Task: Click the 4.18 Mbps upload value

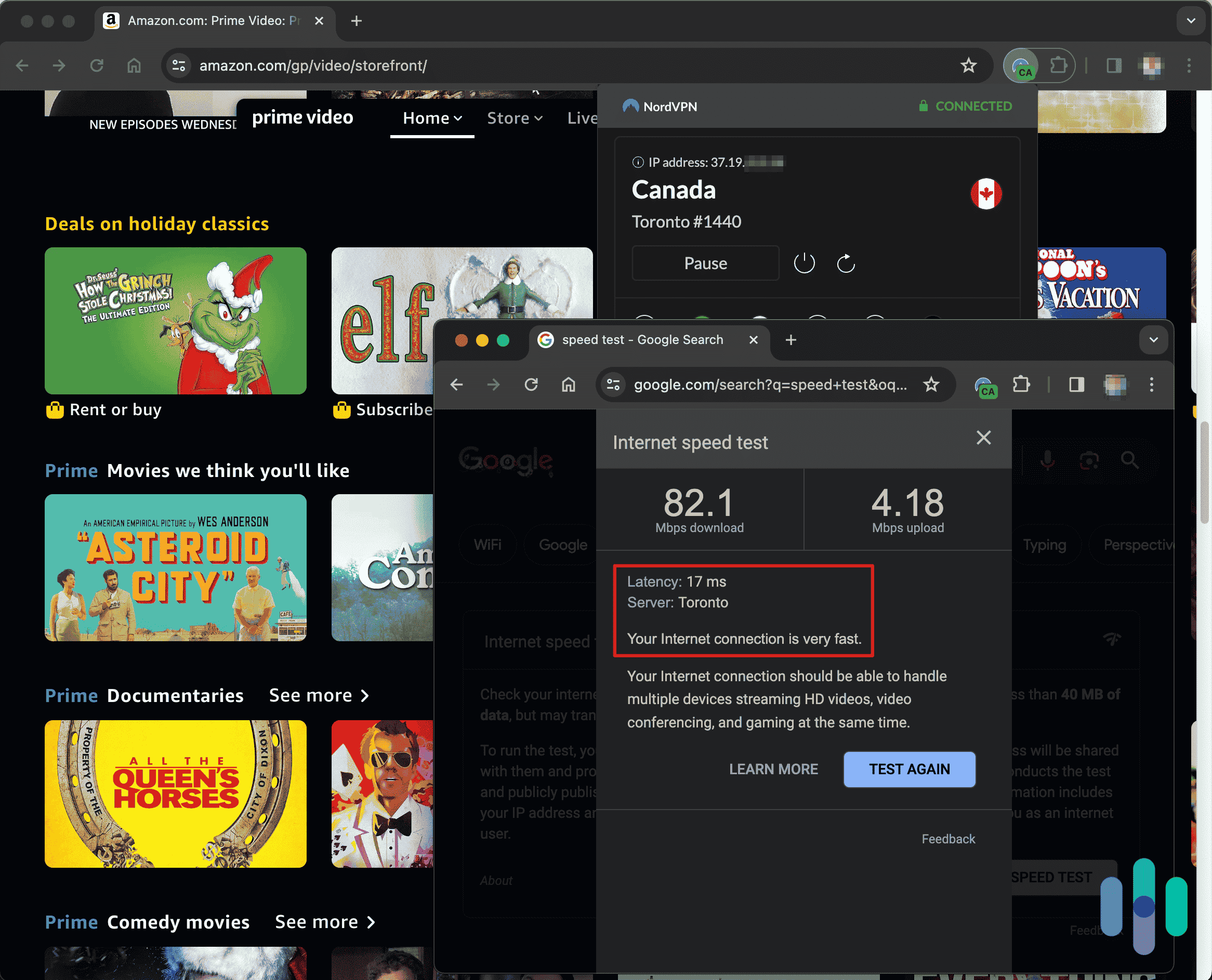Action: point(907,504)
